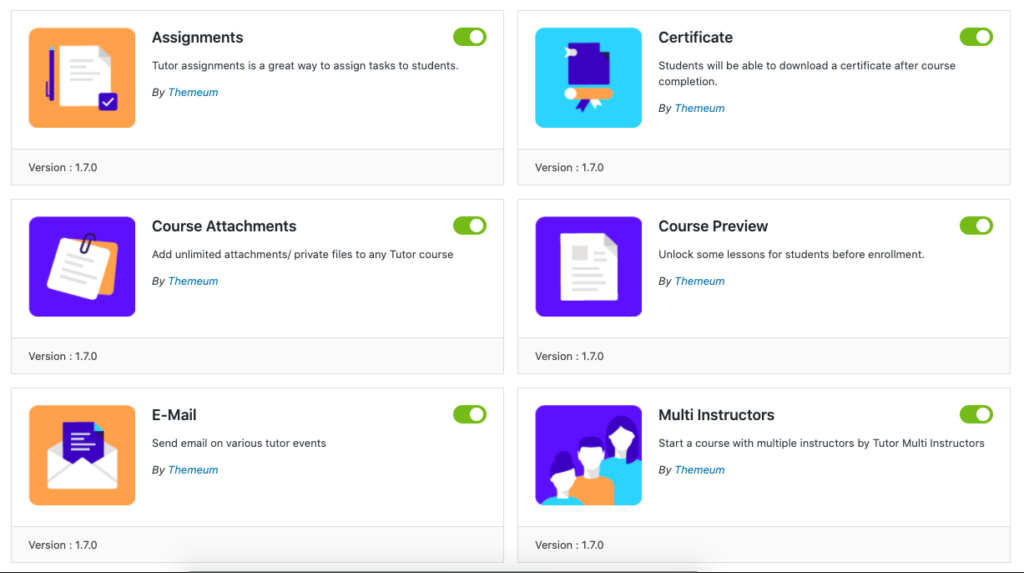Visit Themeum link under E-Mail

click(x=193, y=470)
